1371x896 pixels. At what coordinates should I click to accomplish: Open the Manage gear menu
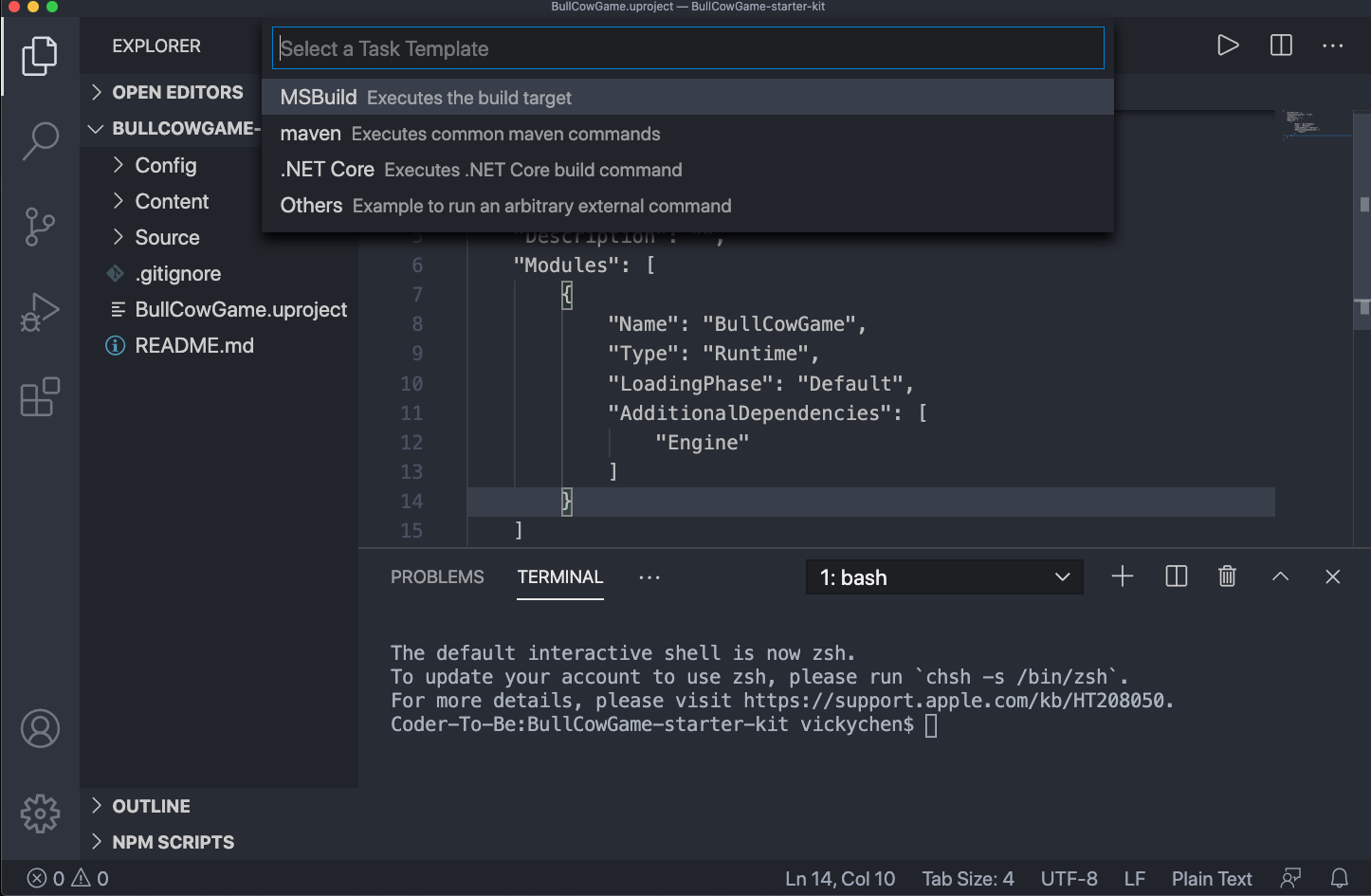coord(40,814)
